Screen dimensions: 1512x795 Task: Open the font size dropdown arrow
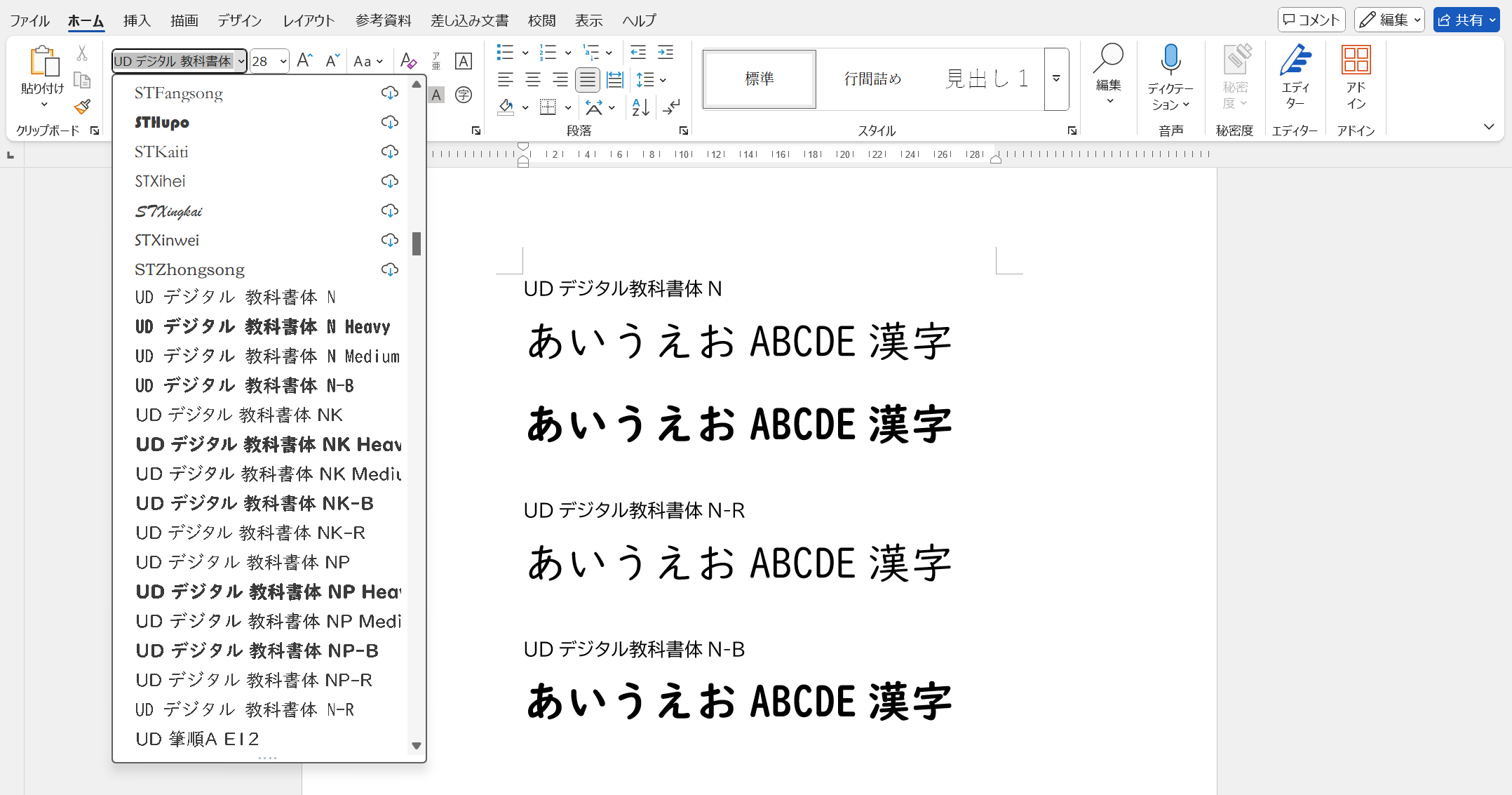tap(283, 61)
